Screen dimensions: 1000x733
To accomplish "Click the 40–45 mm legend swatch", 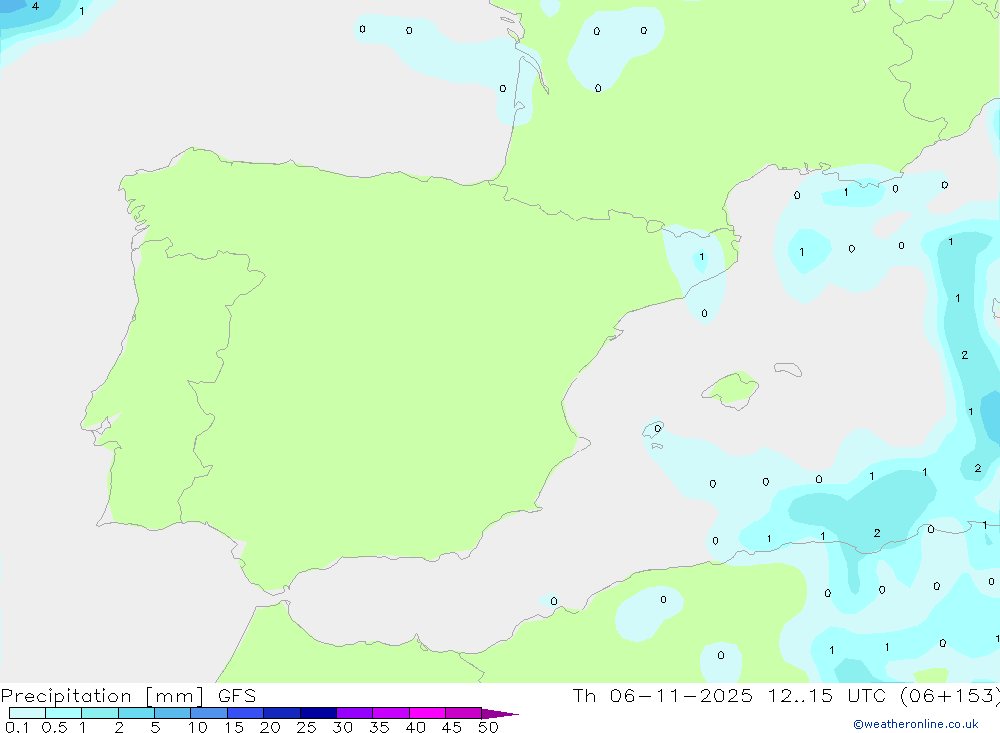I will (x=427, y=713).
